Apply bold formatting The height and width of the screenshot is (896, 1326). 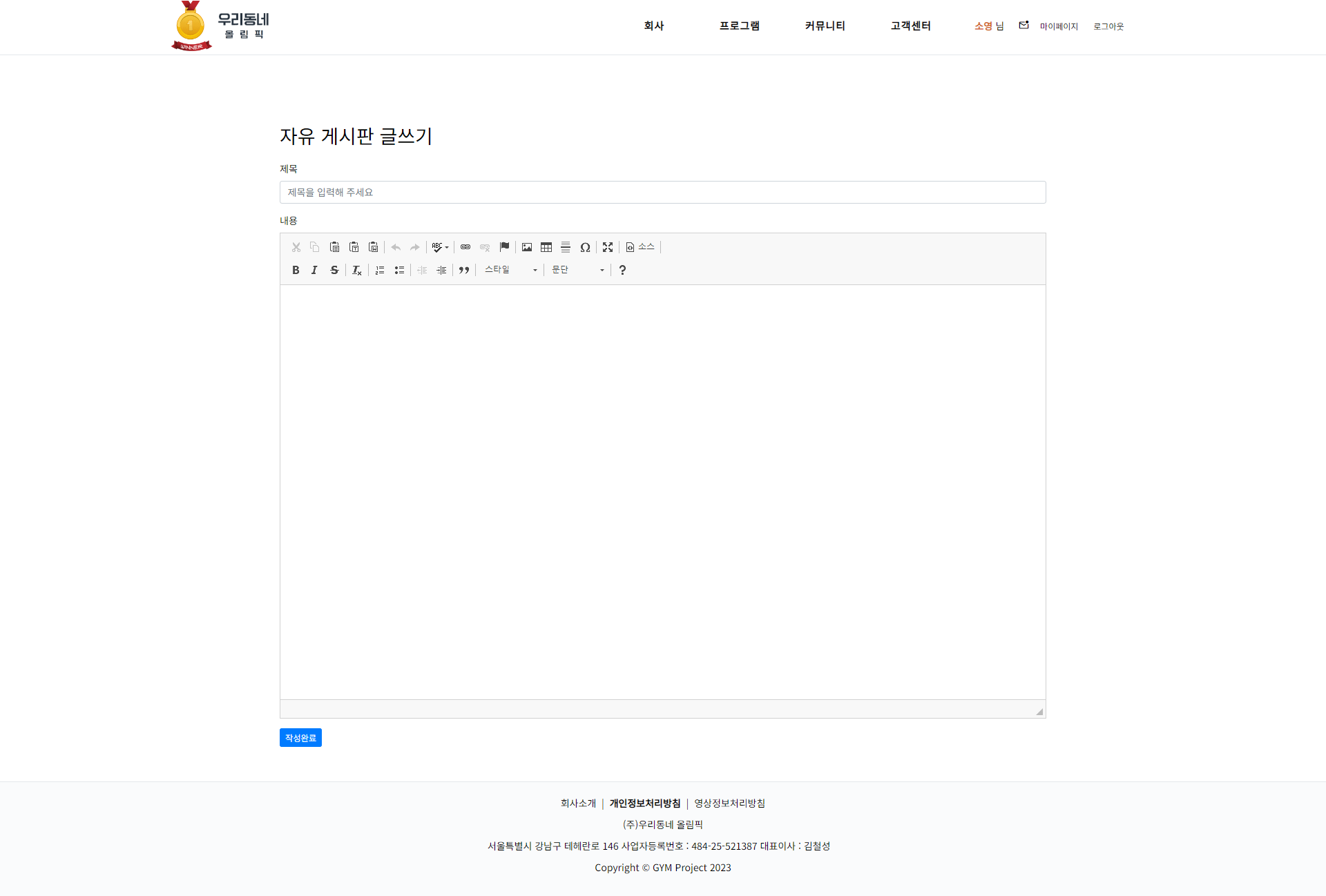point(296,270)
